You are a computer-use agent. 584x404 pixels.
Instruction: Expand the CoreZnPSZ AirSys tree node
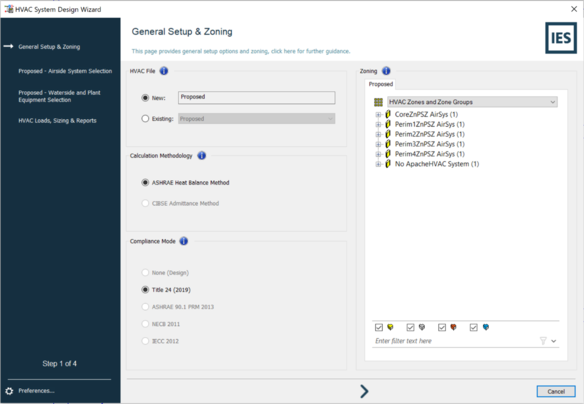[x=378, y=115]
